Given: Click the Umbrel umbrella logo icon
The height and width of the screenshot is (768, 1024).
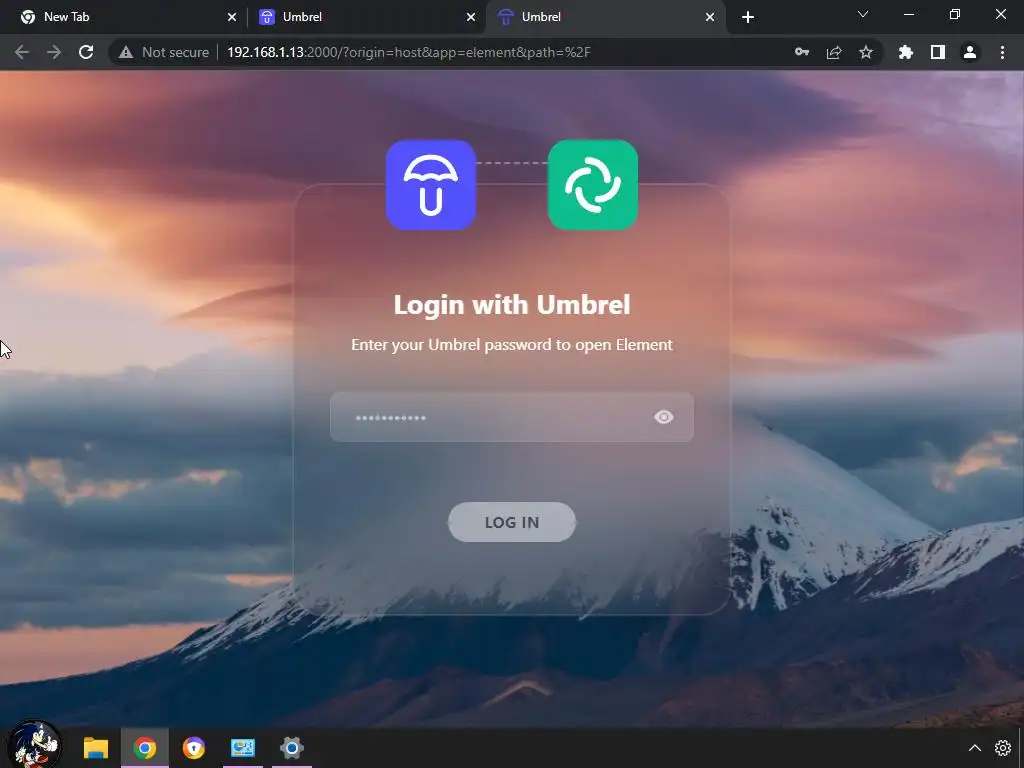Looking at the screenshot, I should click(x=430, y=185).
